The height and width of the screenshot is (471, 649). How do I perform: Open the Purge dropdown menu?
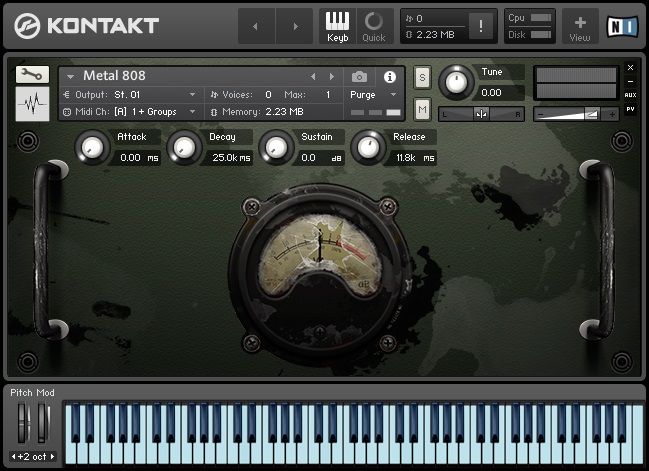374,94
